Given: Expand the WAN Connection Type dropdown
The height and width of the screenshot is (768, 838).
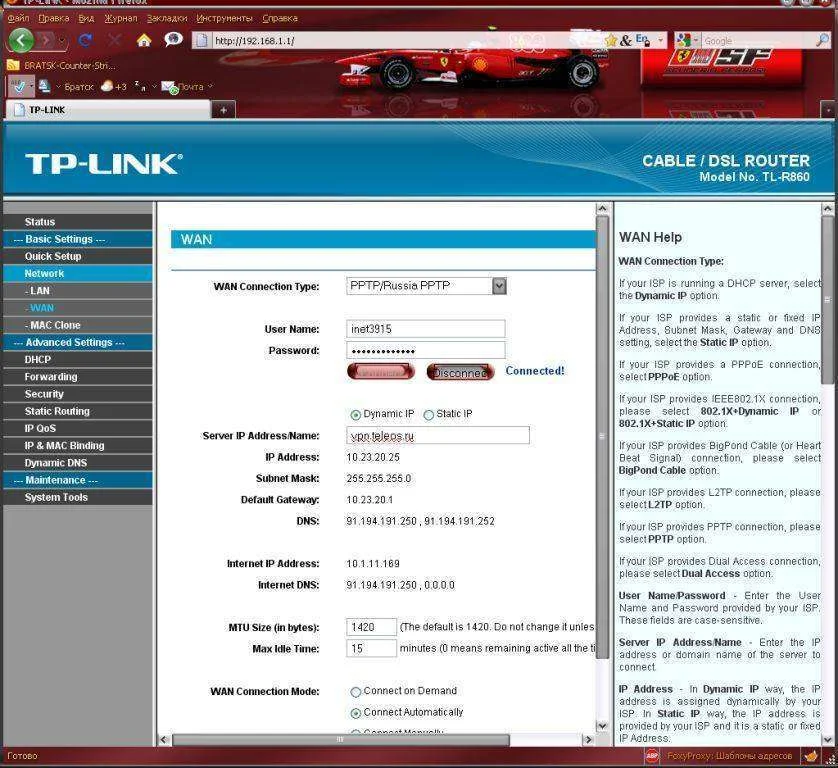Looking at the screenshot, I should coord(426,286).
